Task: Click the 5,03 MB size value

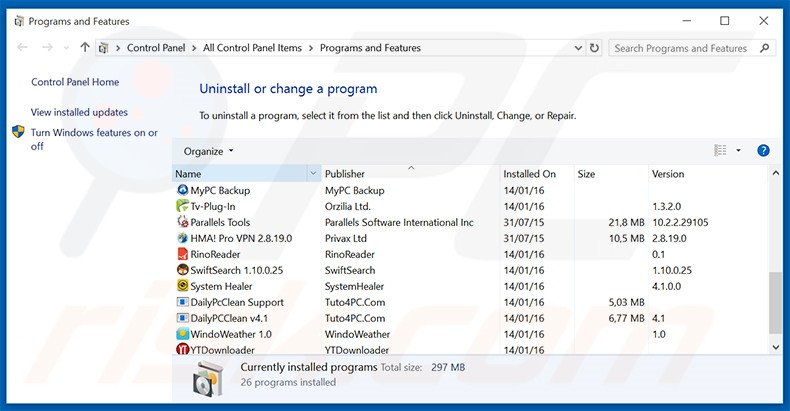Action: click(x=626, y=302)
